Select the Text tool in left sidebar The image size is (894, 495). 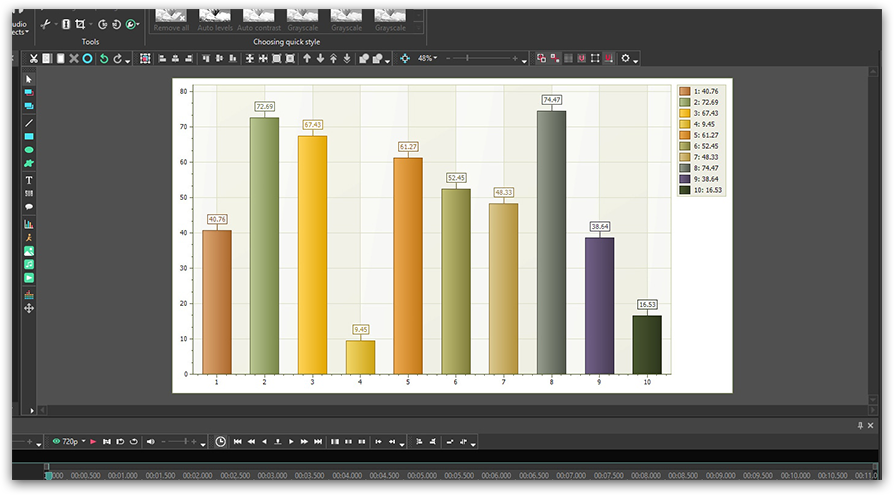click(x=29, y=180)
